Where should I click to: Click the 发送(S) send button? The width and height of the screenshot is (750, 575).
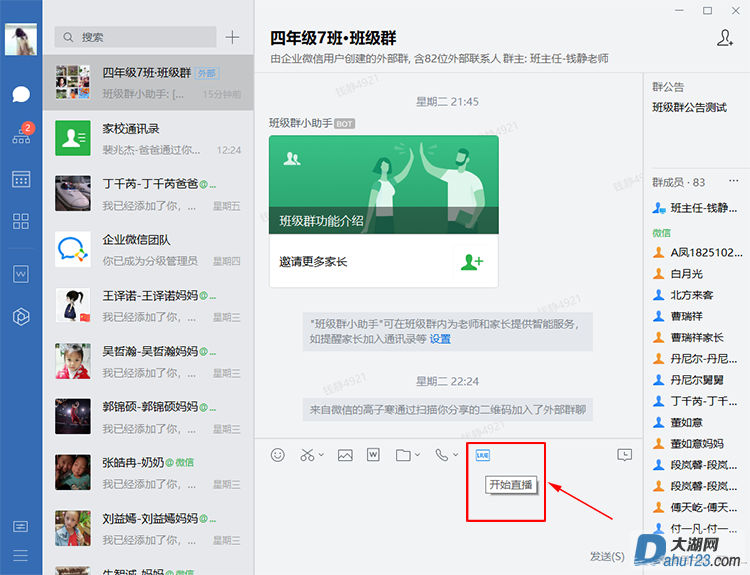click(x=607, y=556)
